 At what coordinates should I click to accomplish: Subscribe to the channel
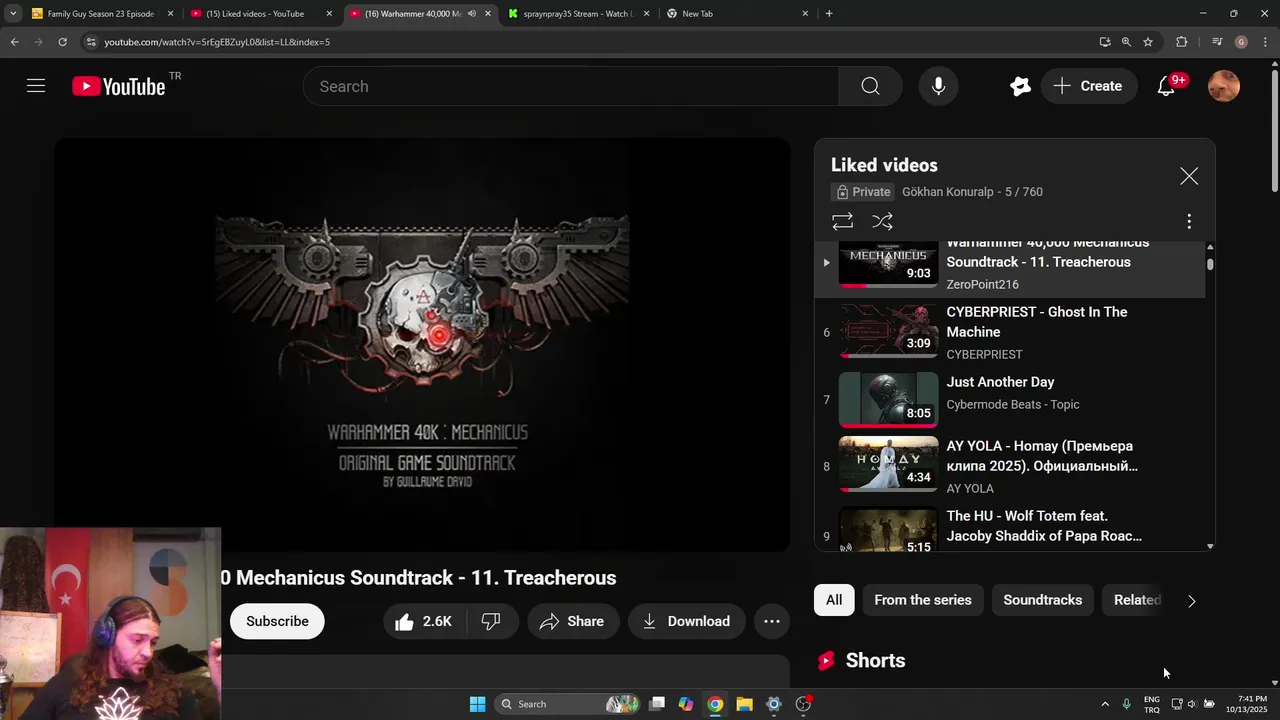point(277,621)
